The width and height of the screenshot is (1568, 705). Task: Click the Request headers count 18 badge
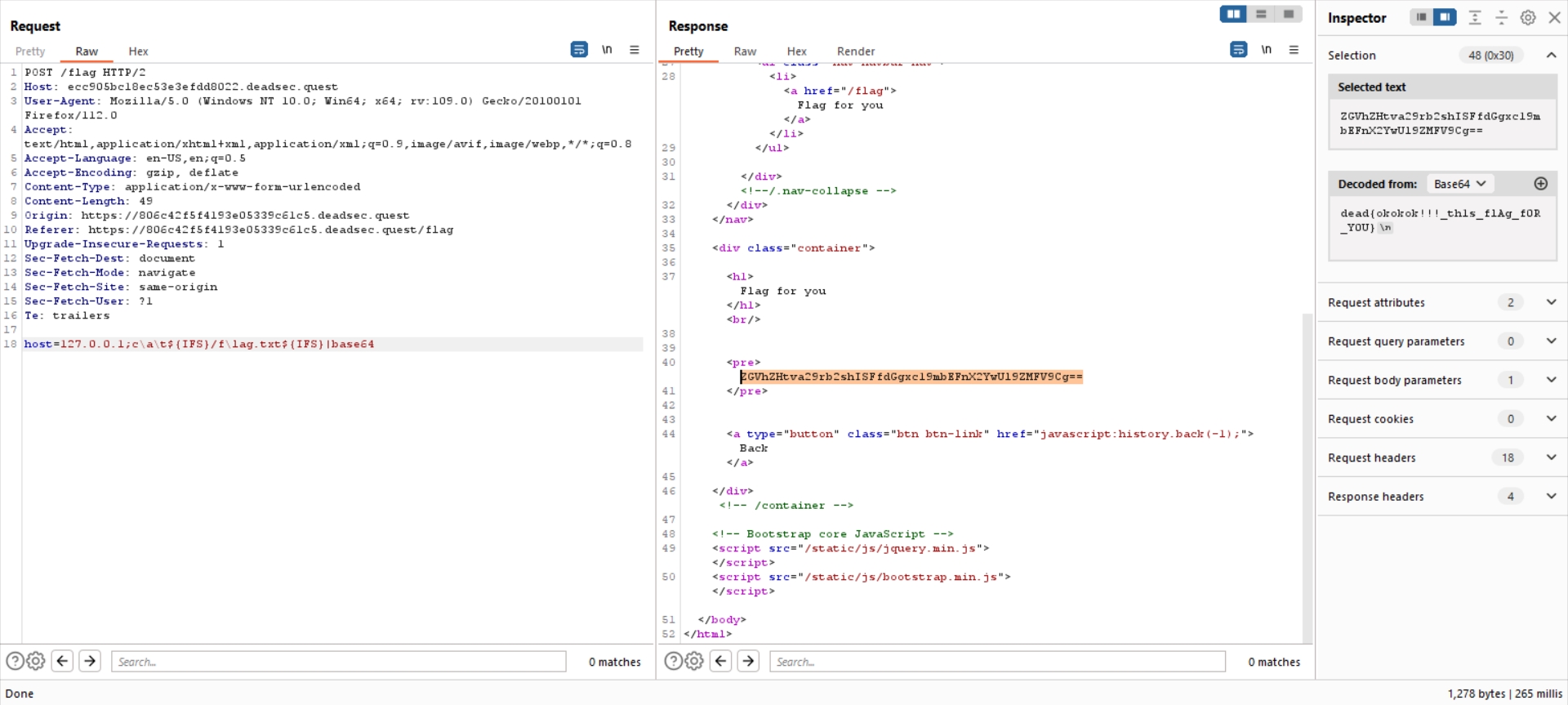tap(1508, 457)
